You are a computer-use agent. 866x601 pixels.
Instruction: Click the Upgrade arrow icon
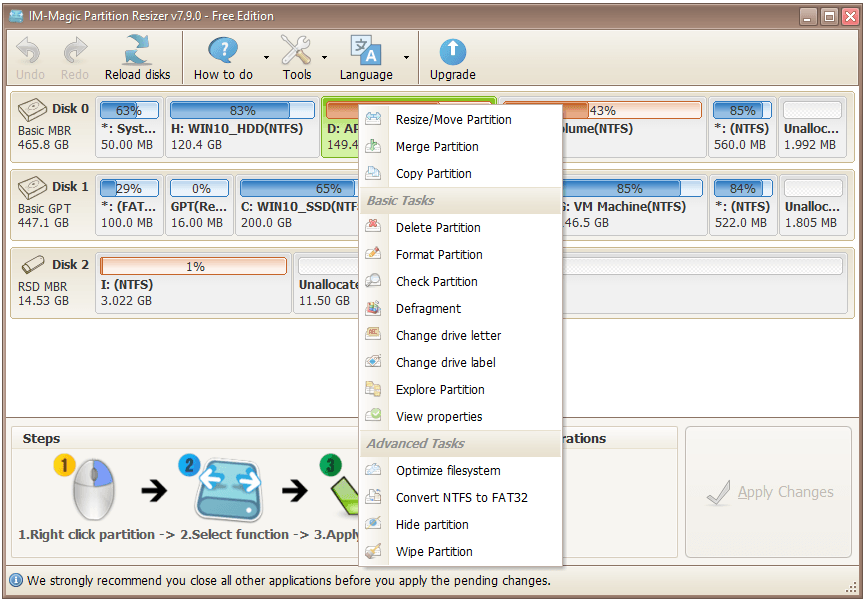point(452,51)
